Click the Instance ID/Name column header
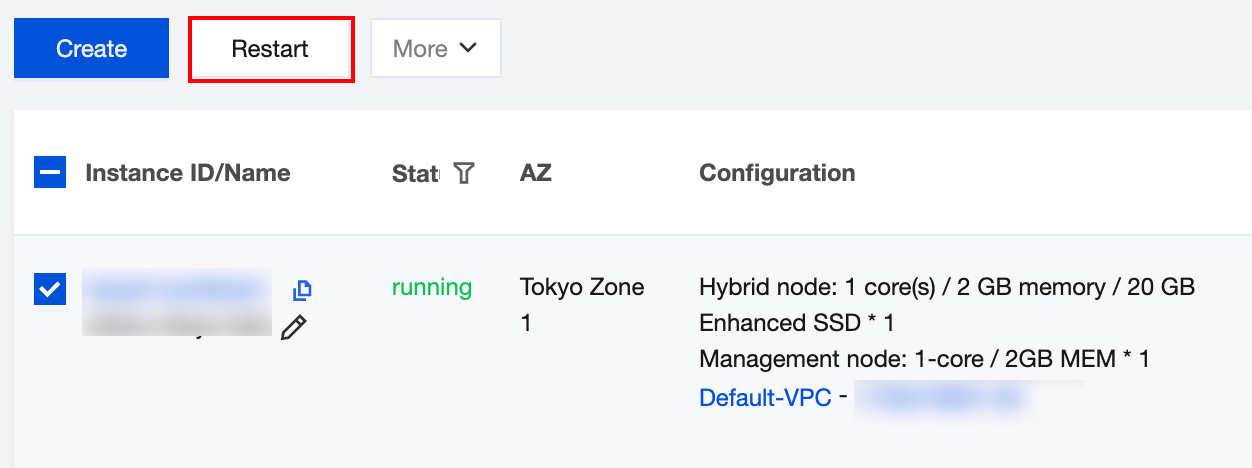Image resolution: width=1252 pixels, height=468 pixels. point(188,173)
